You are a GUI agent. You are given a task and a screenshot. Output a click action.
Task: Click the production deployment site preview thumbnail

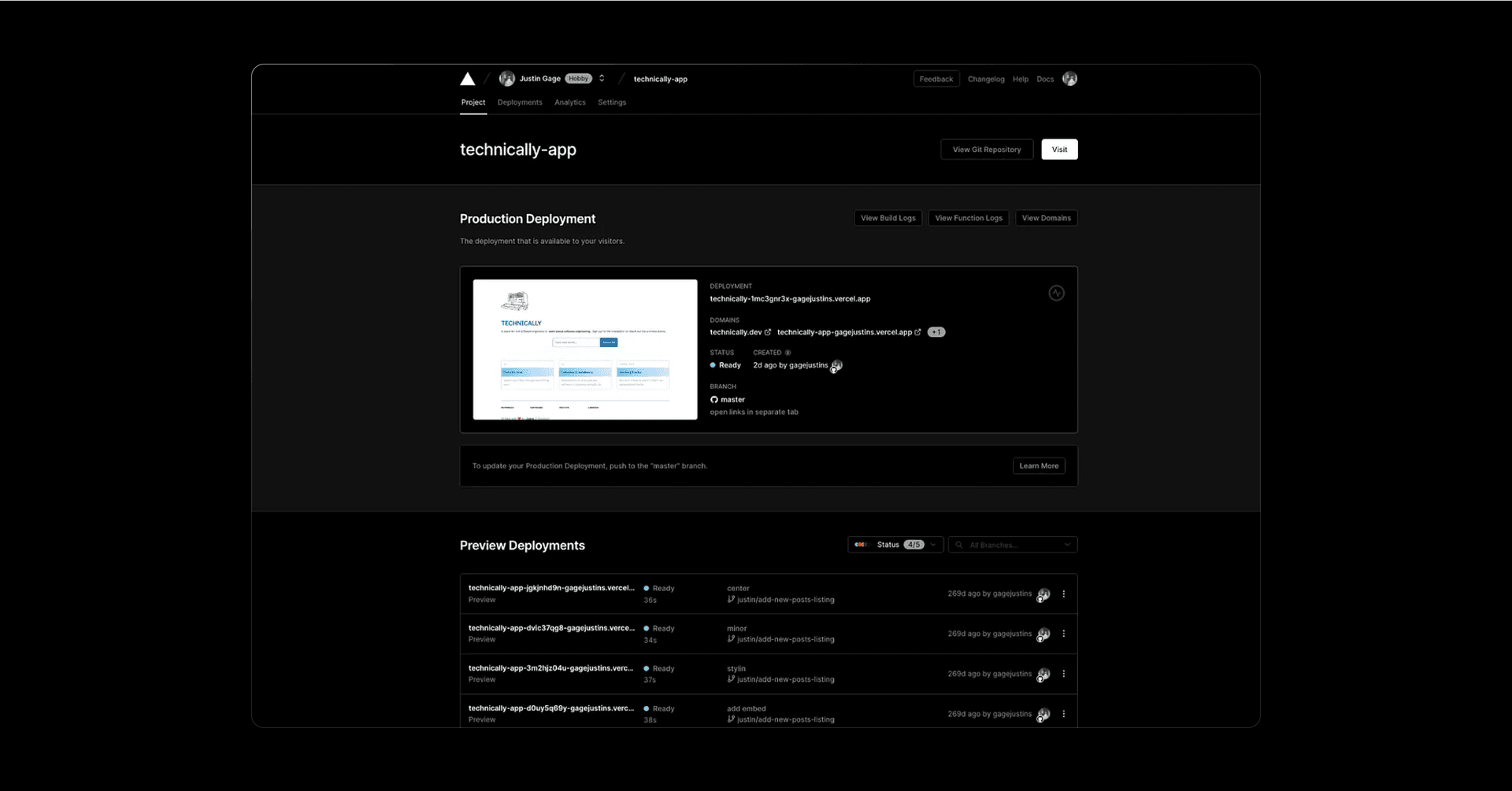pos(585,349)
